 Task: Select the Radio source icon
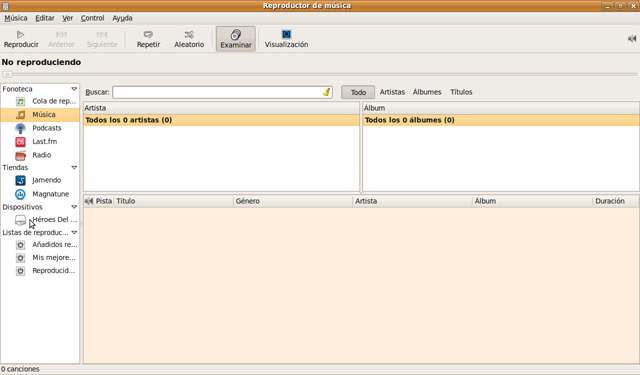[x=20, y=155]
